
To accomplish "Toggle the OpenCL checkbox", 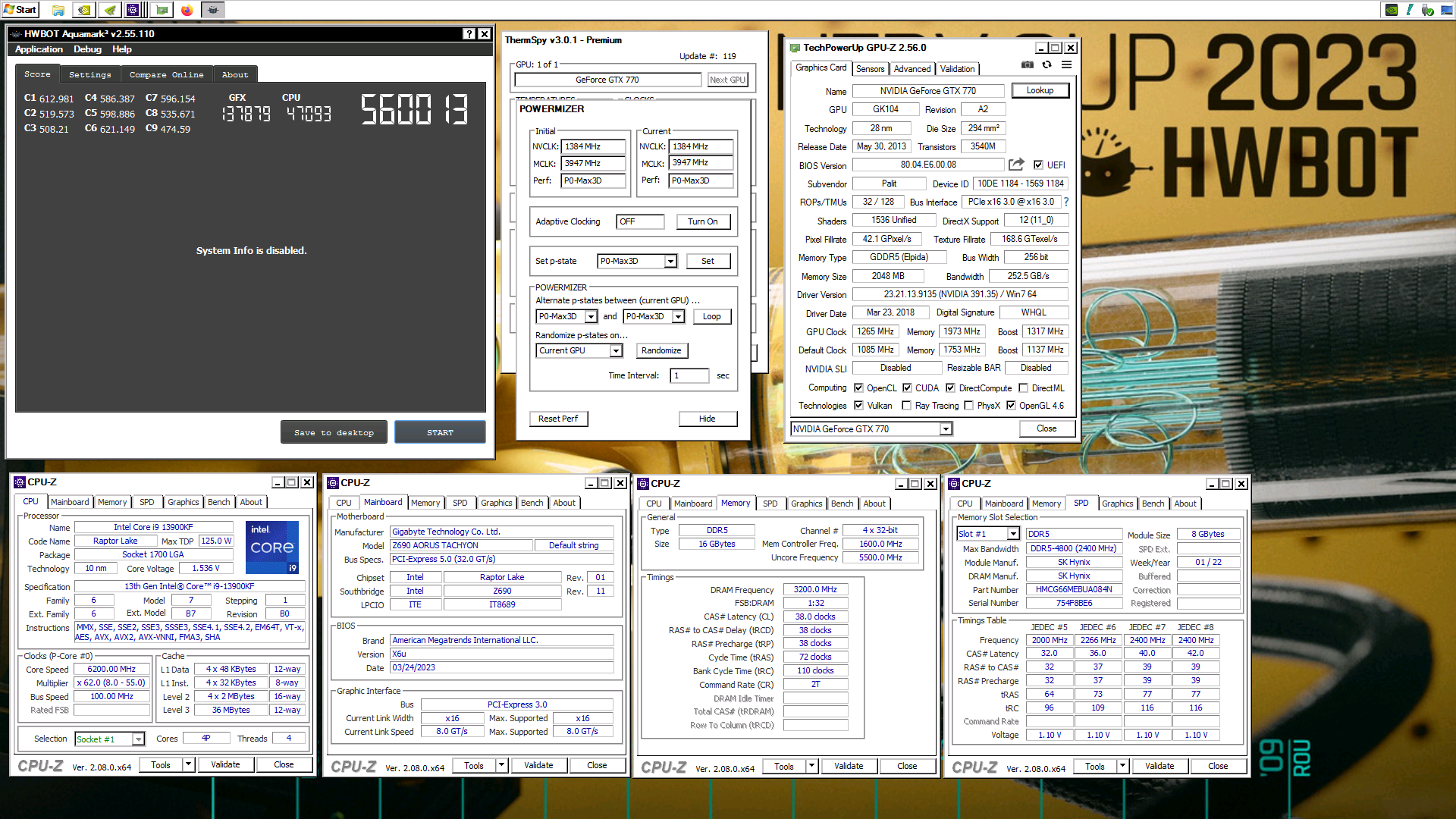I will [858, 388].
